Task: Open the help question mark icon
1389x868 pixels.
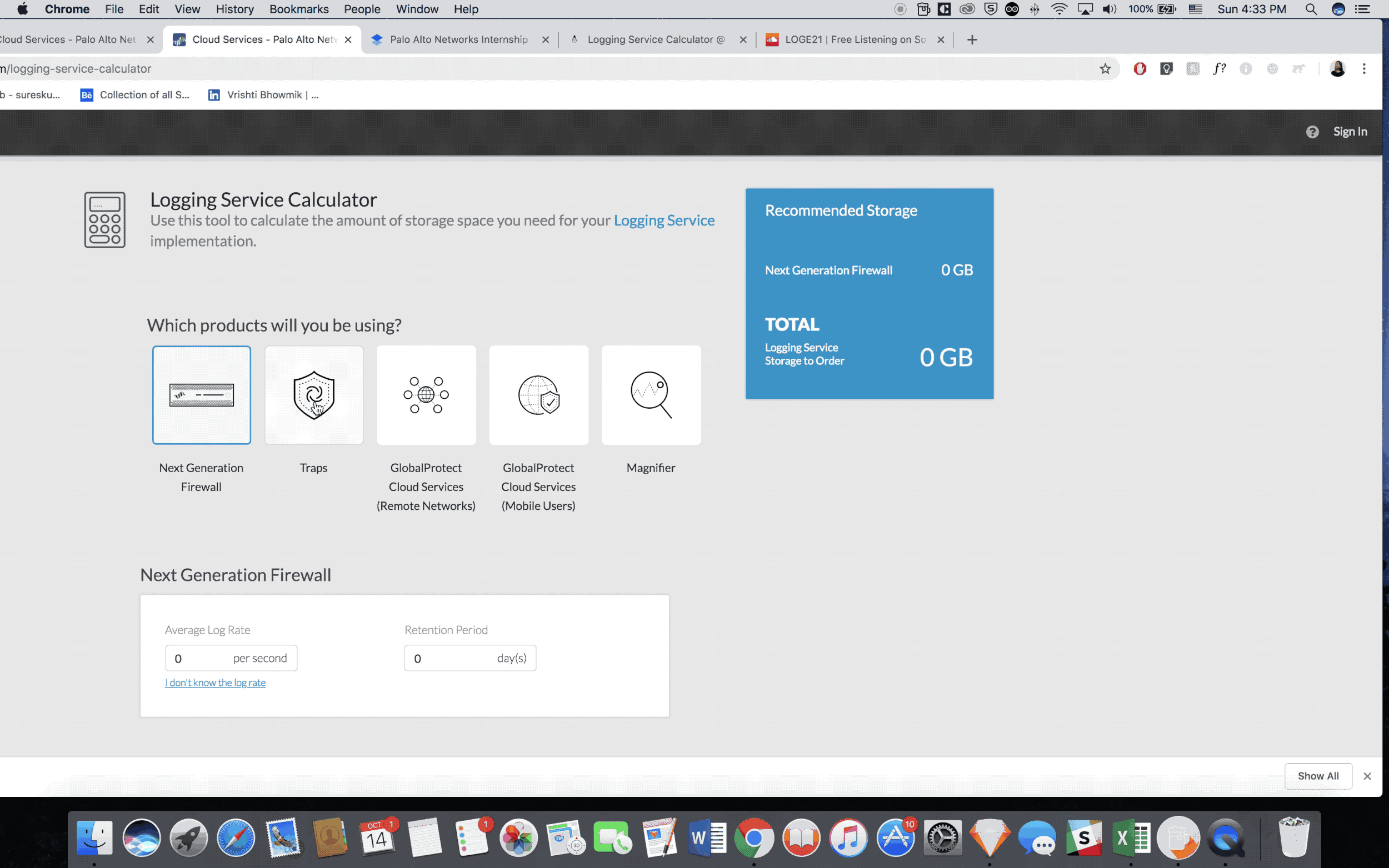Action: pos(1312,132)
